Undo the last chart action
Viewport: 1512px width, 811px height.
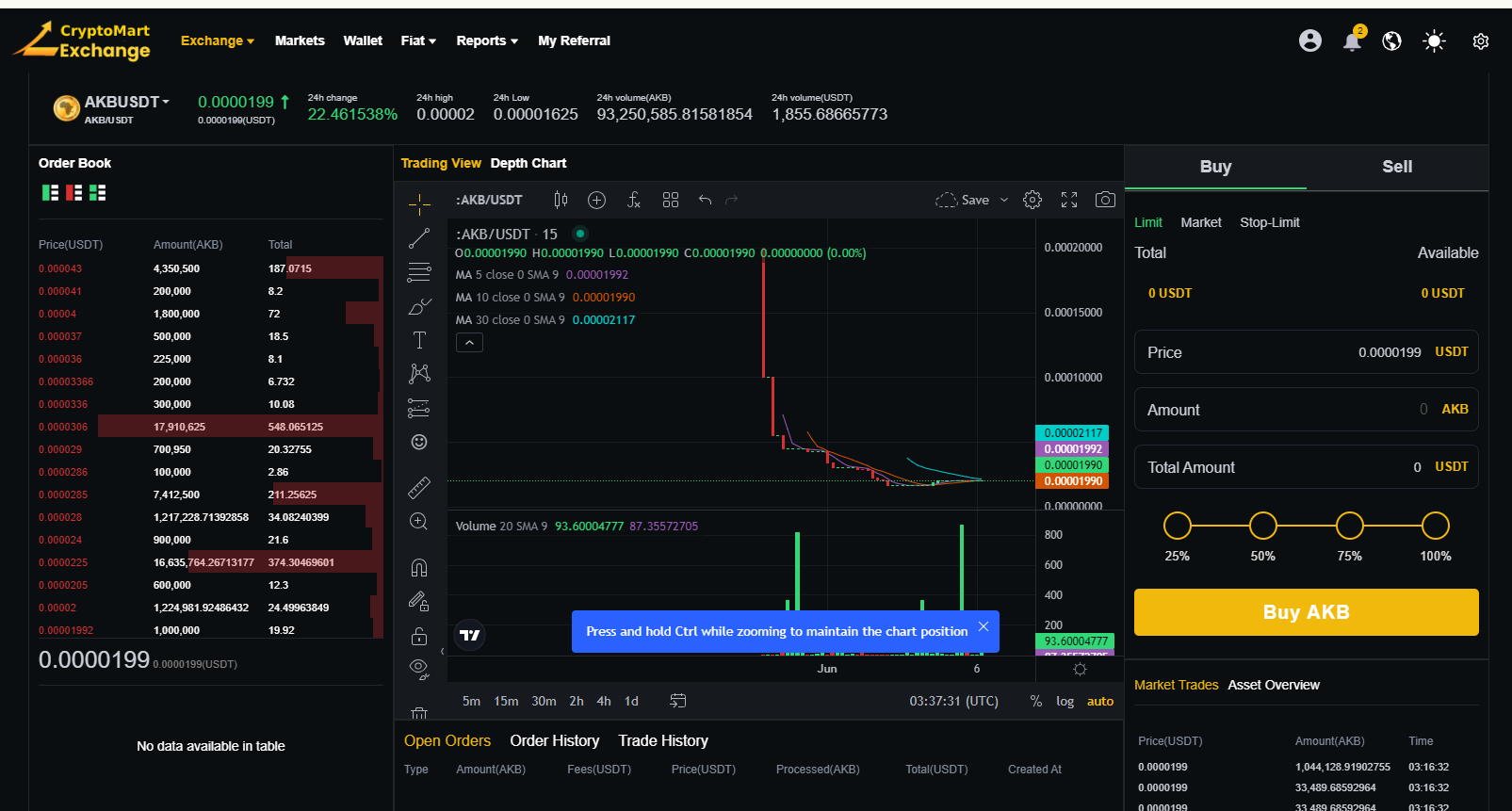coord(705,200)
